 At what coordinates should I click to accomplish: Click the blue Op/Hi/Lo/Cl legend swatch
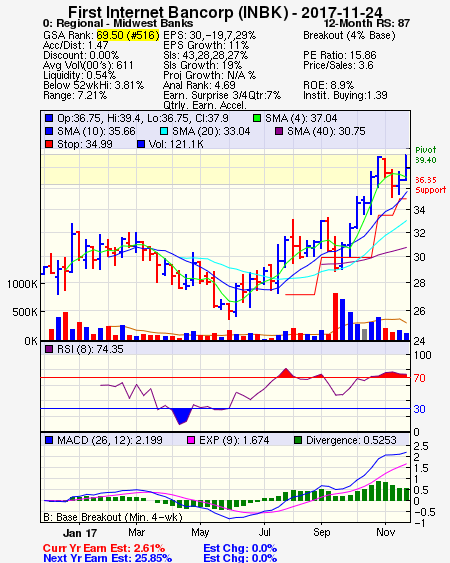[x=49, y=118]
